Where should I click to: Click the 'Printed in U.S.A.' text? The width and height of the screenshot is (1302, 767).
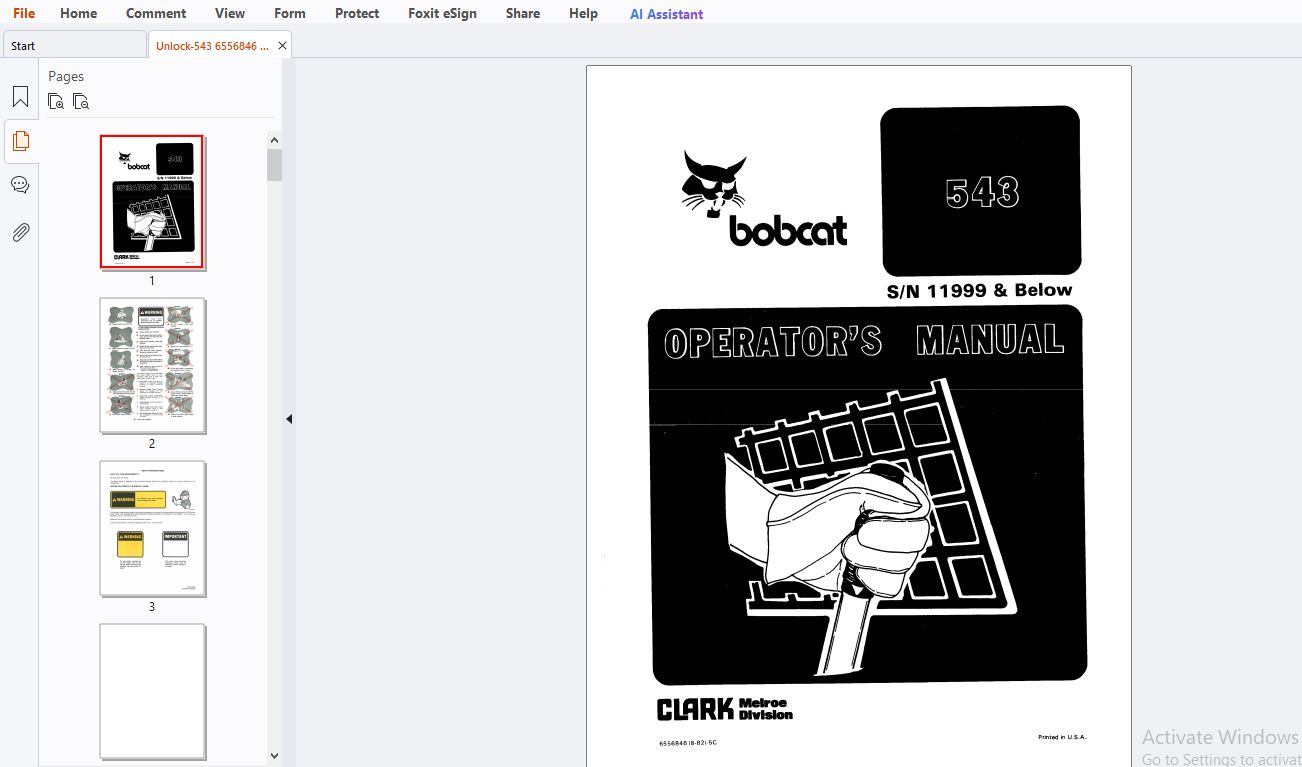(1062, 737)
